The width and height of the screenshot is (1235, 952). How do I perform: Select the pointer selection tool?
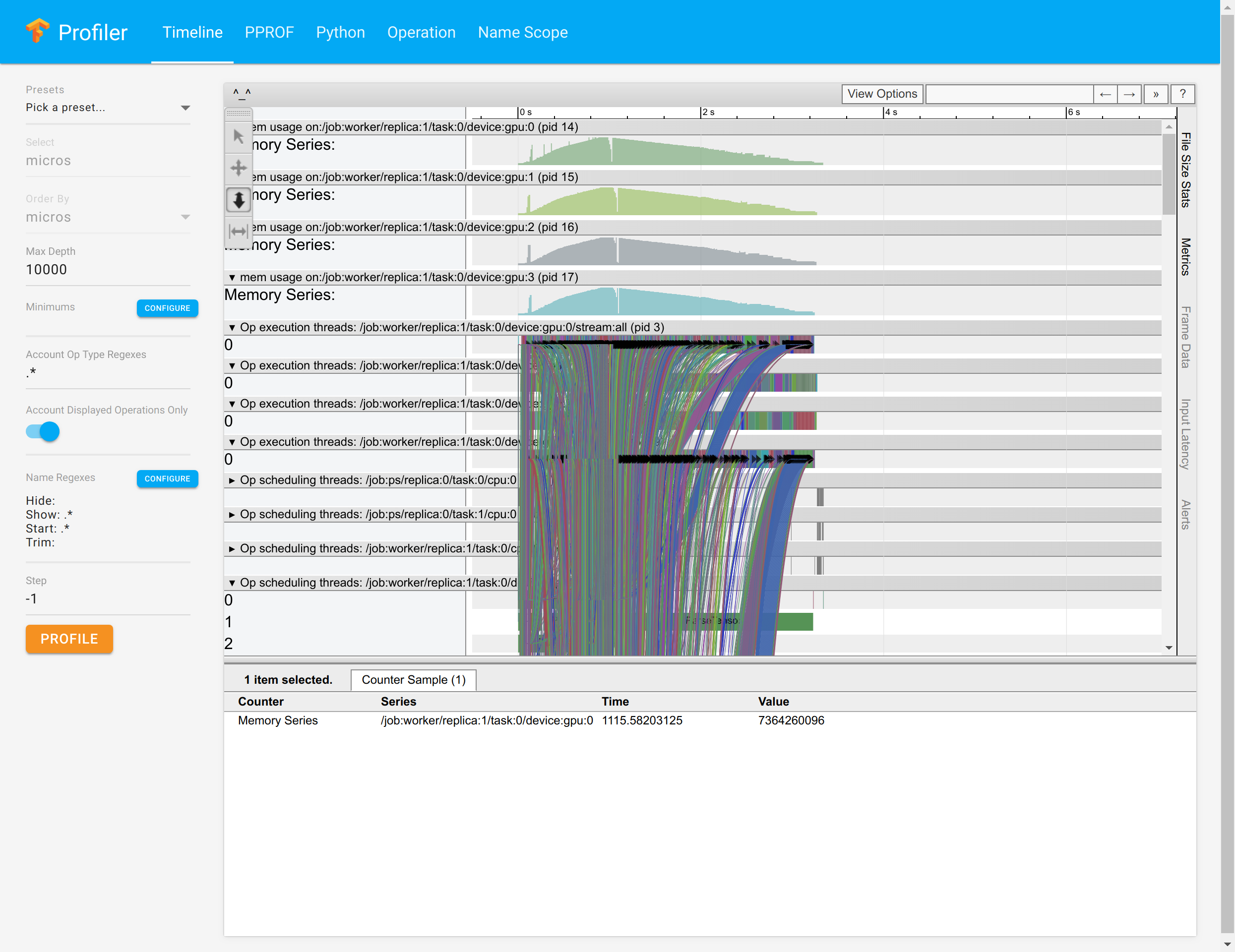[x=238, y=136]
